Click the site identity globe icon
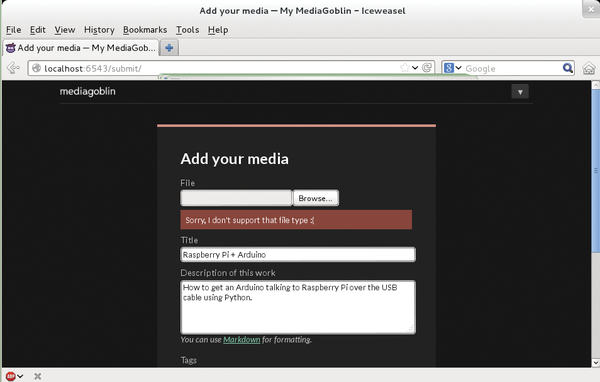Viewport: 600px width, 382px height. click(36, 68)
